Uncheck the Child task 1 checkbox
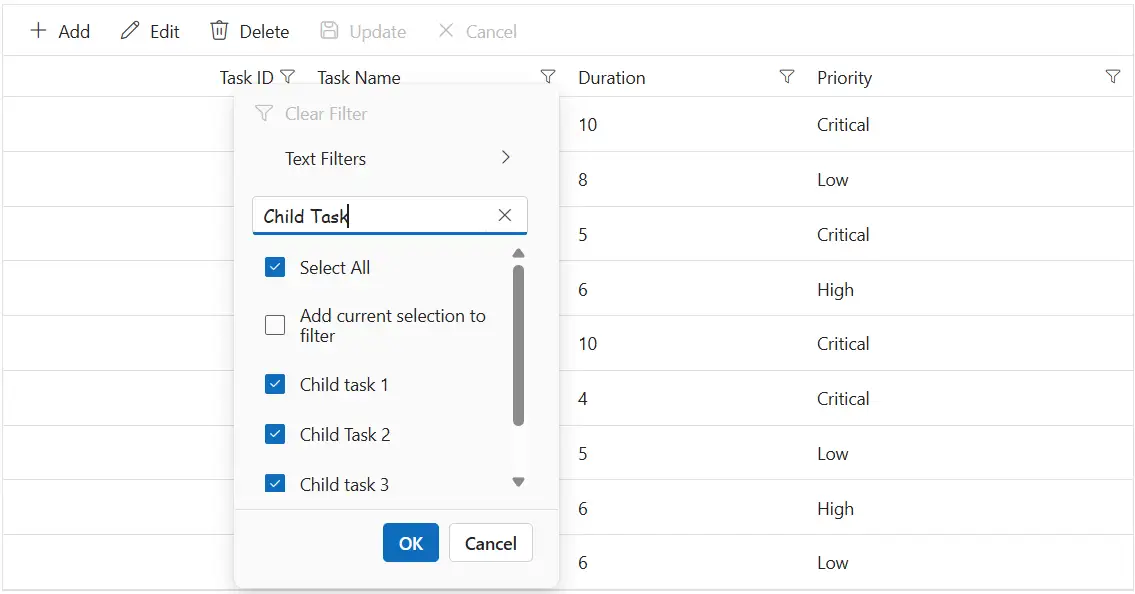 click(275, 384)
